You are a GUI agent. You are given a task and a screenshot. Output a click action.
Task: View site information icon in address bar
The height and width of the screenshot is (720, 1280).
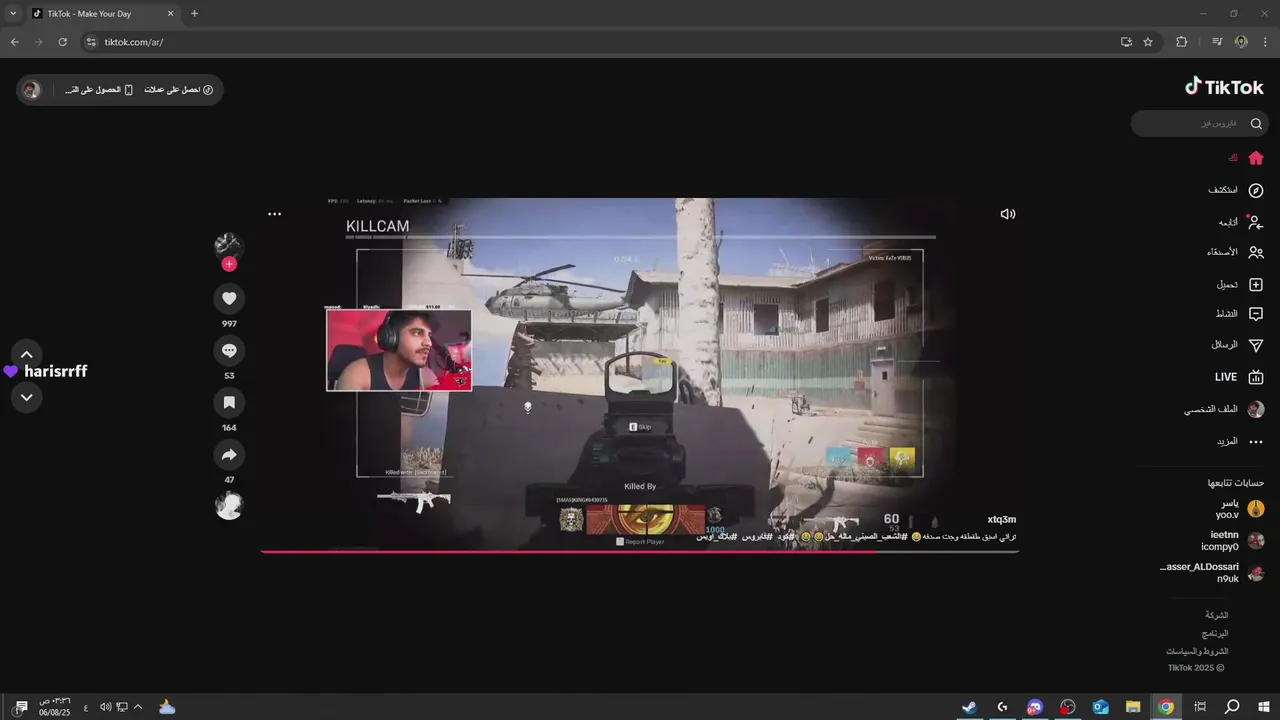[x=90, y=42]
